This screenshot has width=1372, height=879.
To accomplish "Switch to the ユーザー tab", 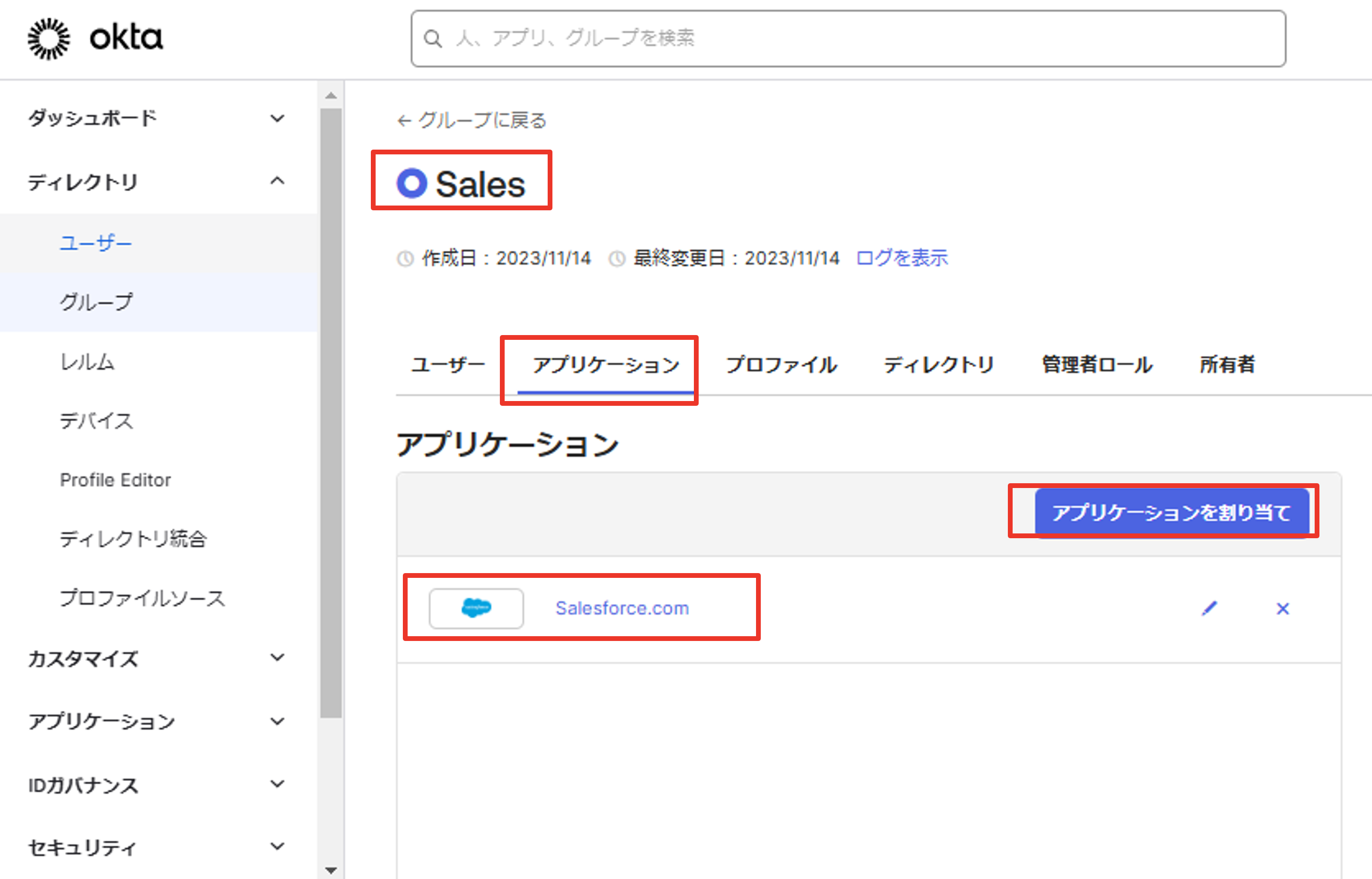I will [449, 365].
